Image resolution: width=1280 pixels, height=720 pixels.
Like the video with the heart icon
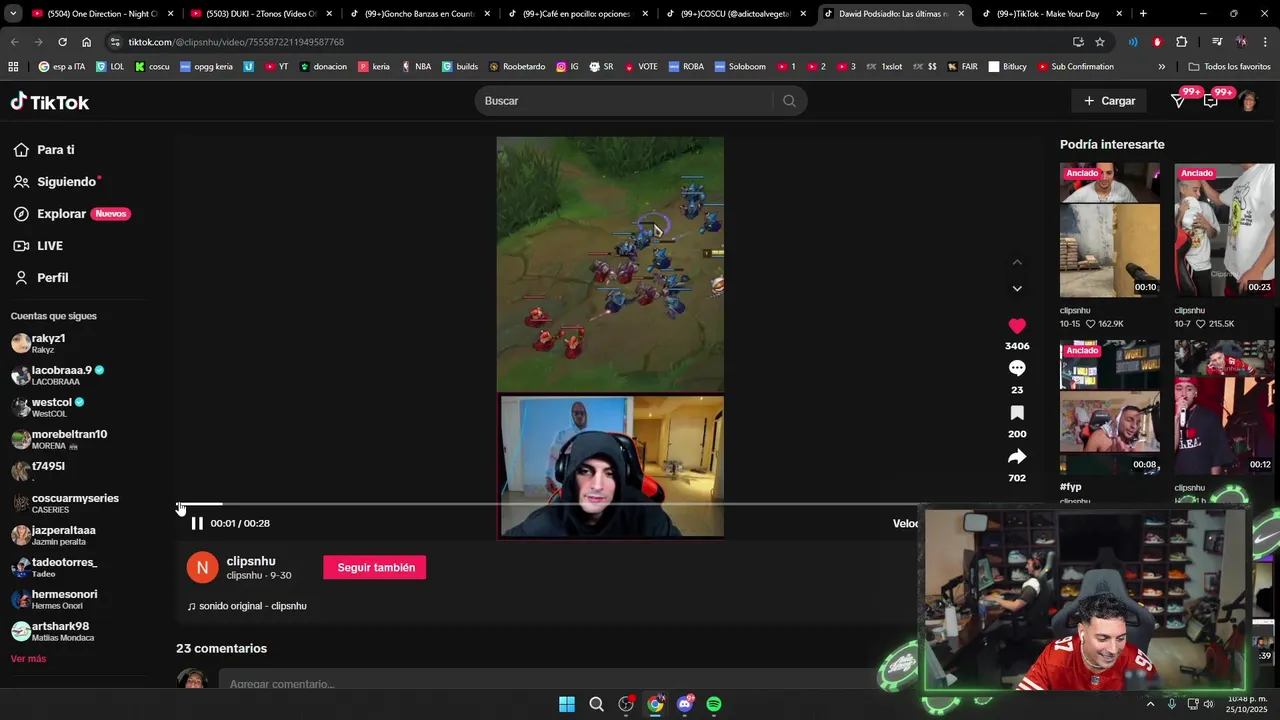coord(1017,326)
